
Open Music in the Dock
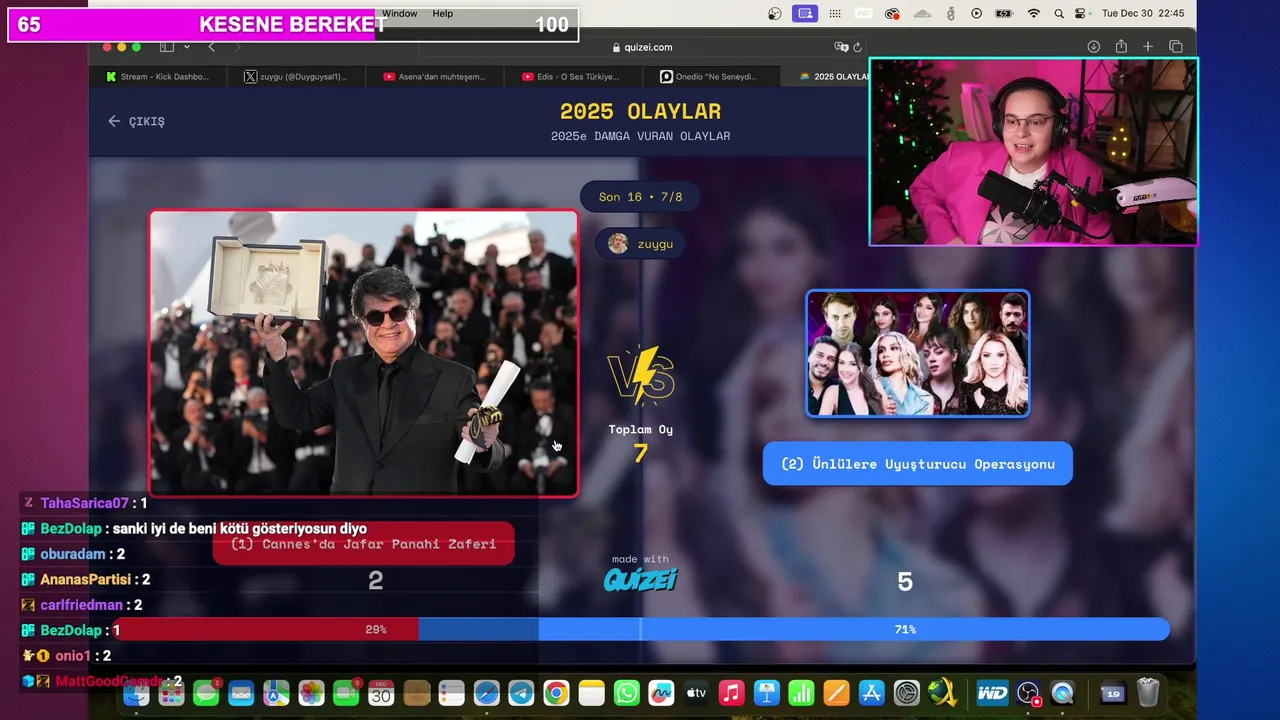tap(731, 693)
